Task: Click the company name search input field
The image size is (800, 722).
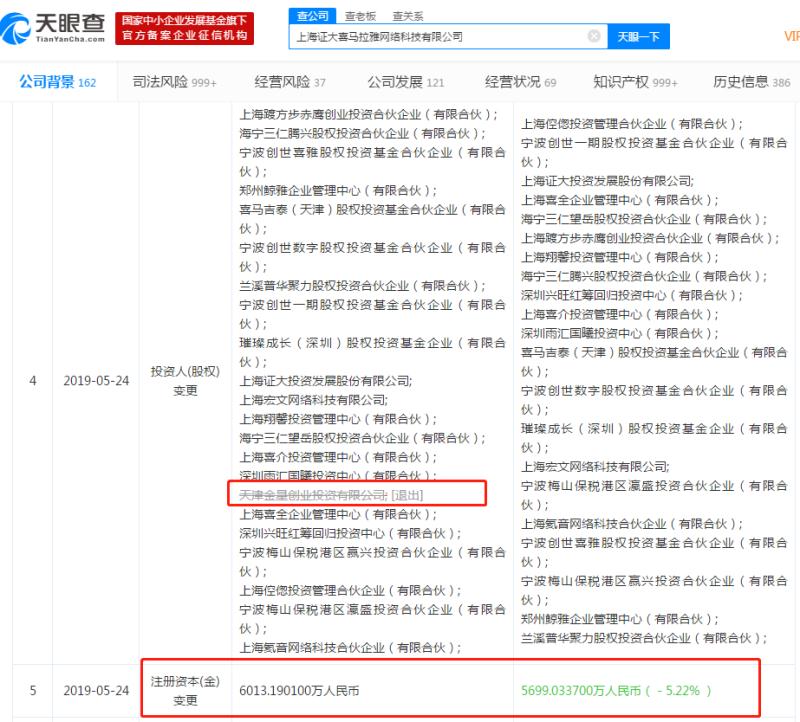Action: click(x=430, y=35)
